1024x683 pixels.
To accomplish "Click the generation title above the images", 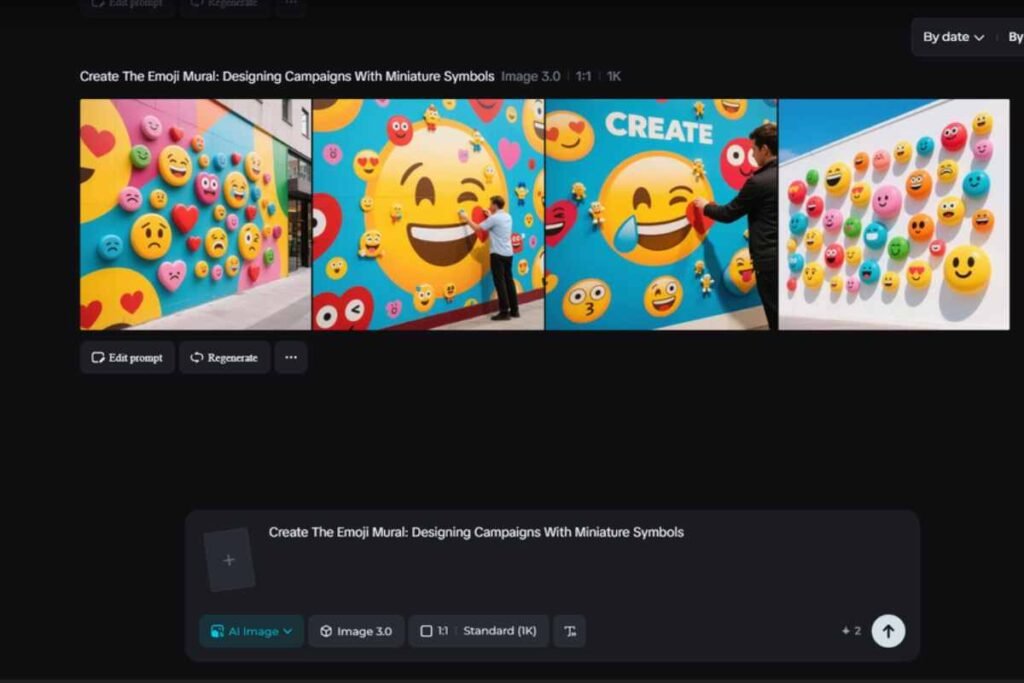I will tap(287, 76).
